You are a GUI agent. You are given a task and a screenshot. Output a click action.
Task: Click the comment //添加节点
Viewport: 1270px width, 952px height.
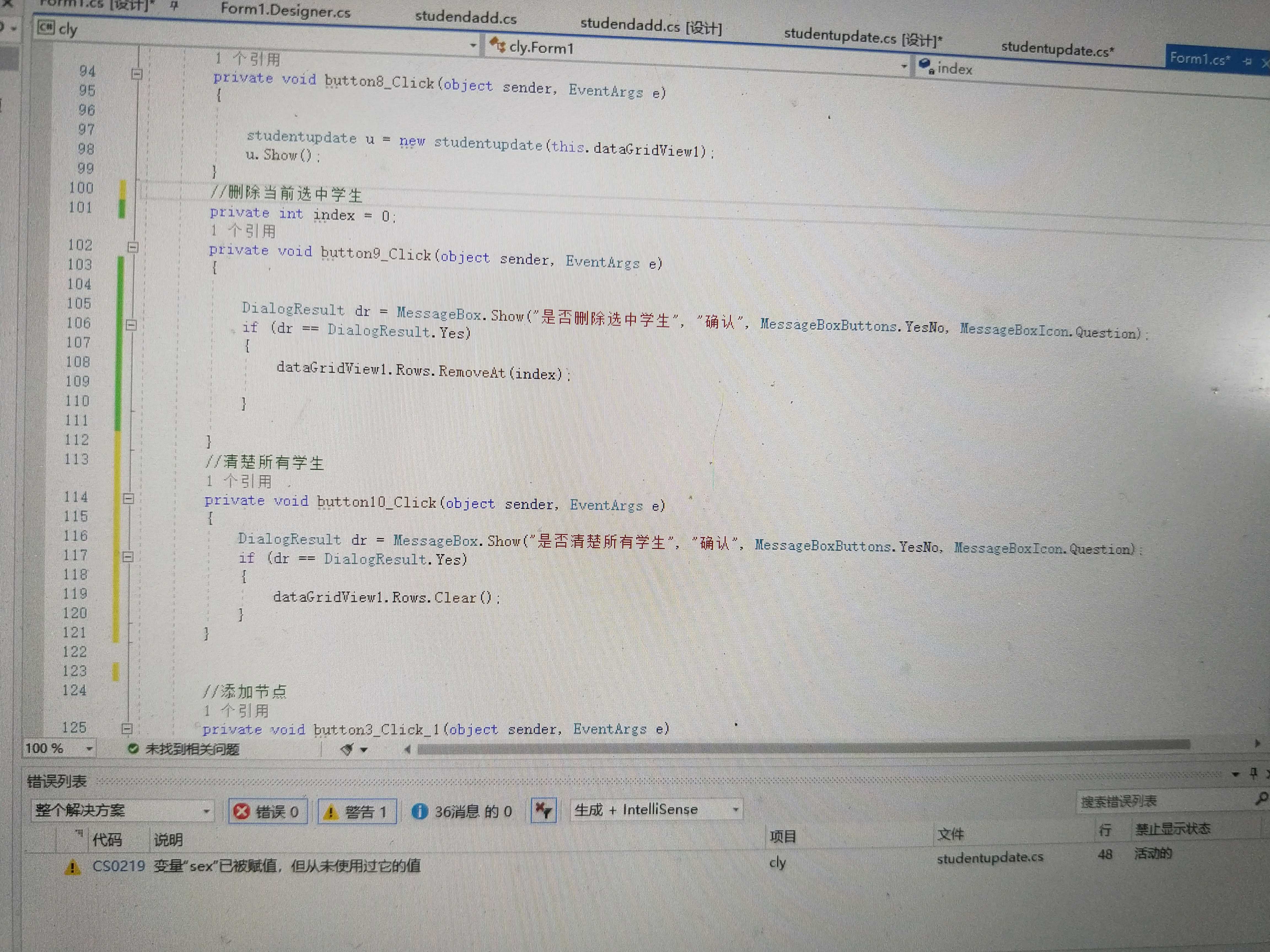click(245, 691)
